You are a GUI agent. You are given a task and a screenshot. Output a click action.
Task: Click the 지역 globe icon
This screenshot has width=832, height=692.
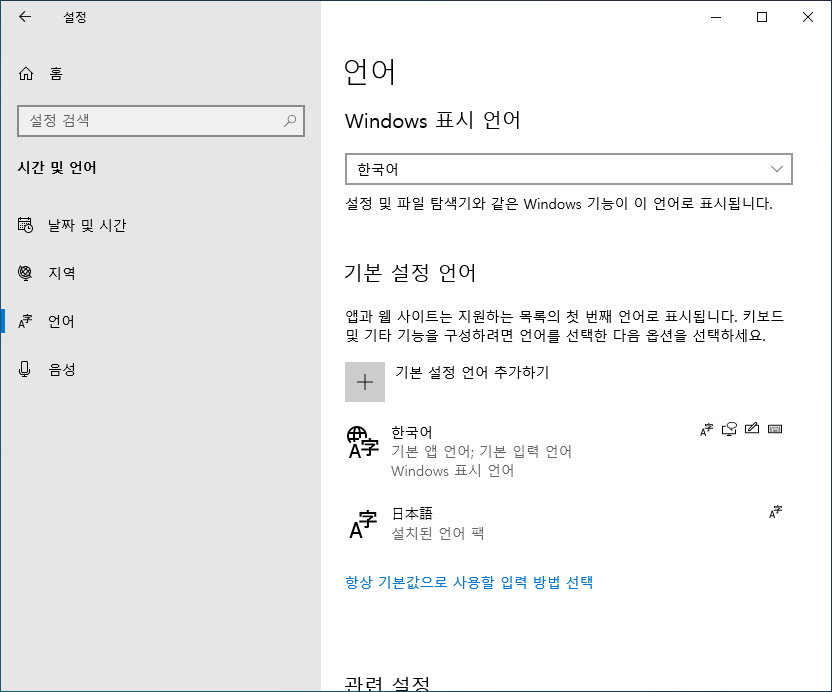click(25, 273)
